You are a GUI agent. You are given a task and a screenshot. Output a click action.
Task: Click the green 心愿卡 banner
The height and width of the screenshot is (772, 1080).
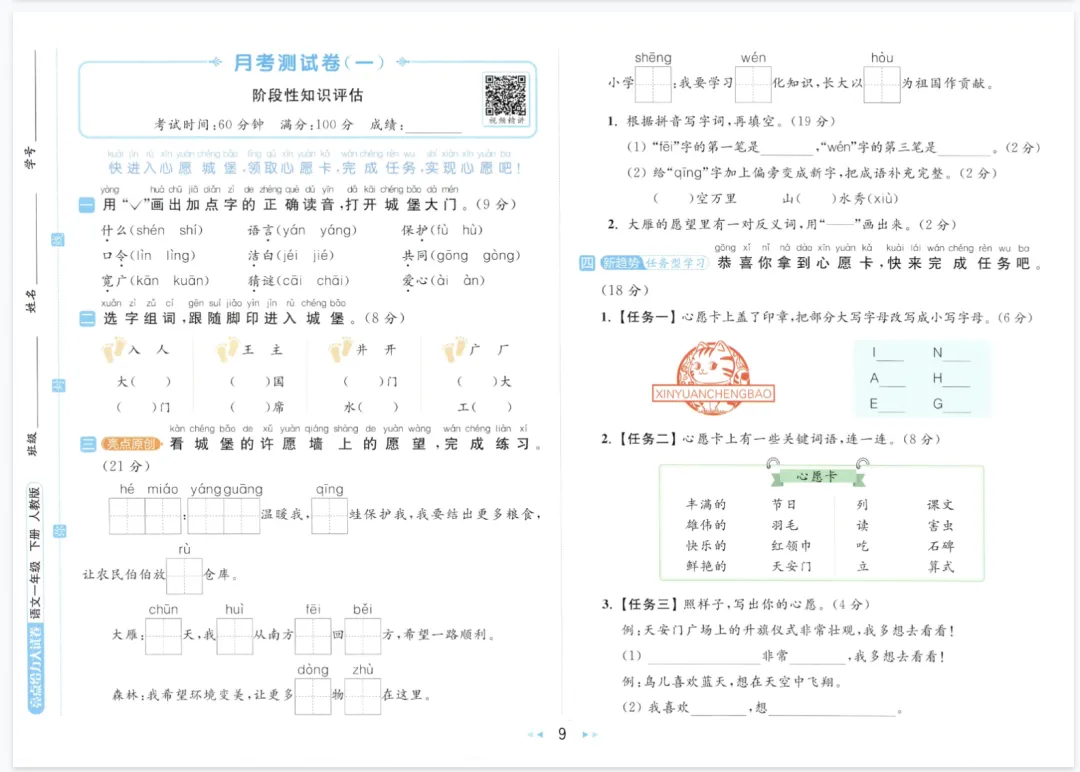[818, 477]
